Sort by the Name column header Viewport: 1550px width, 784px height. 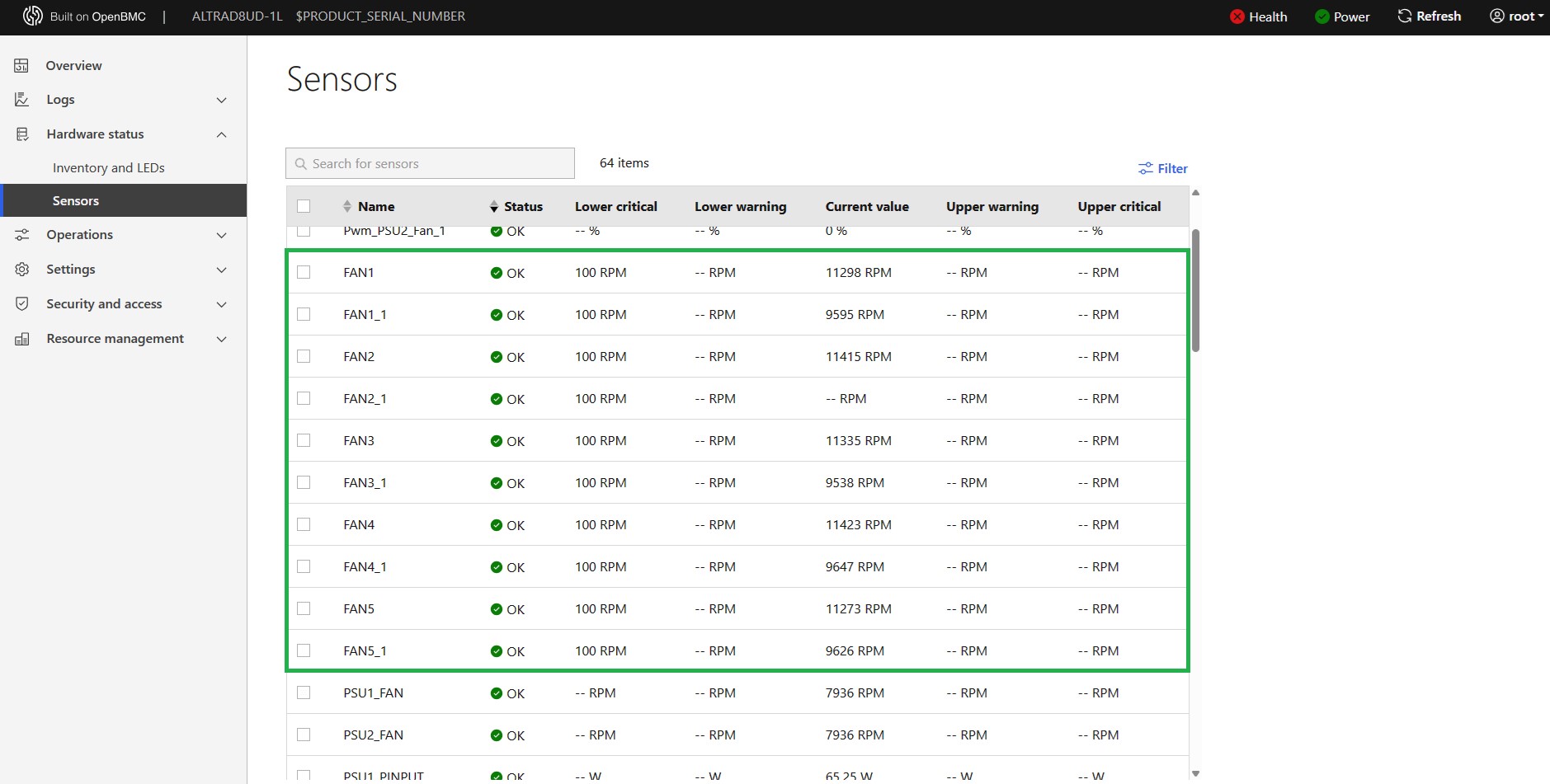[376, 206]
